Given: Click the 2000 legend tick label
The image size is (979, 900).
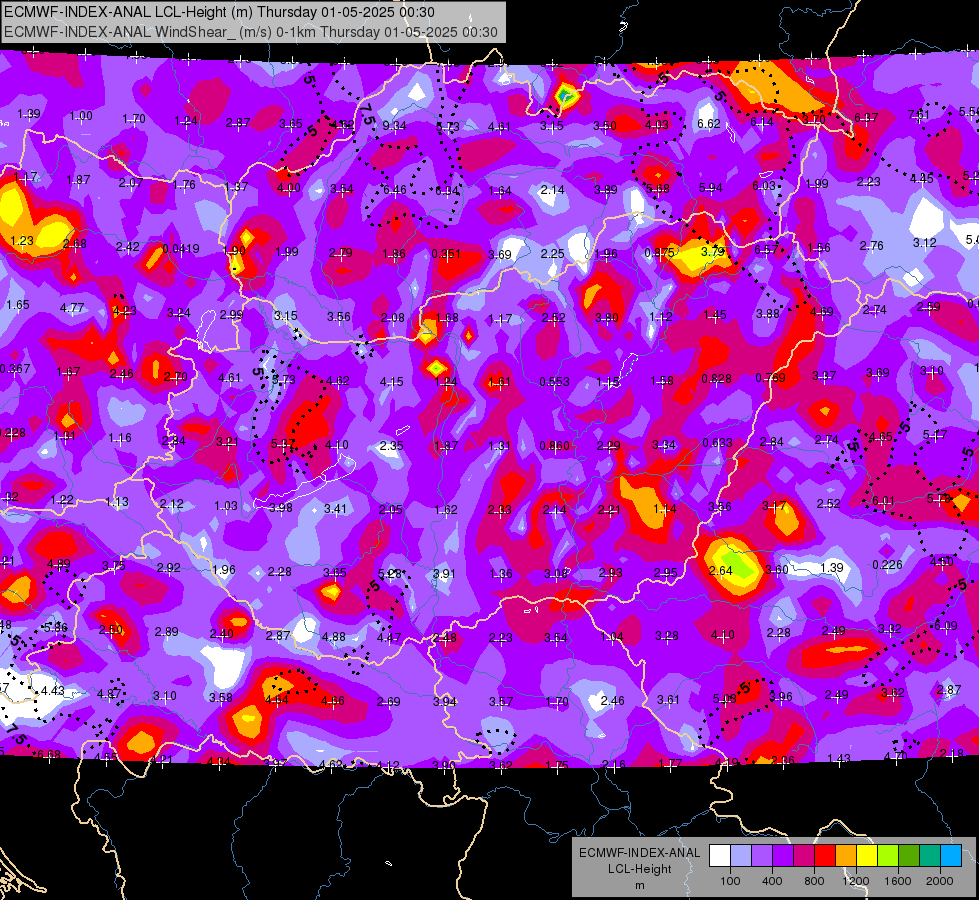Looking at the screenshot, I should click(940, 881).
